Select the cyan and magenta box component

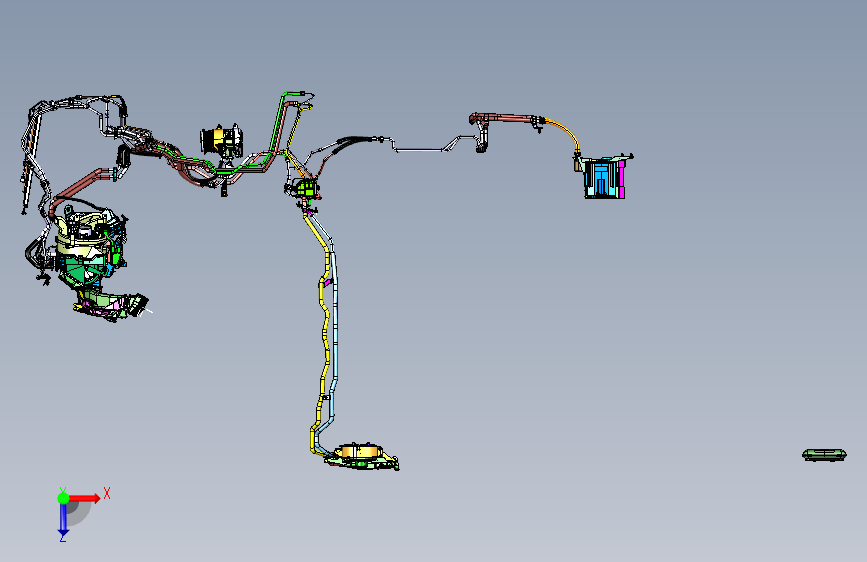click(605, 177)
